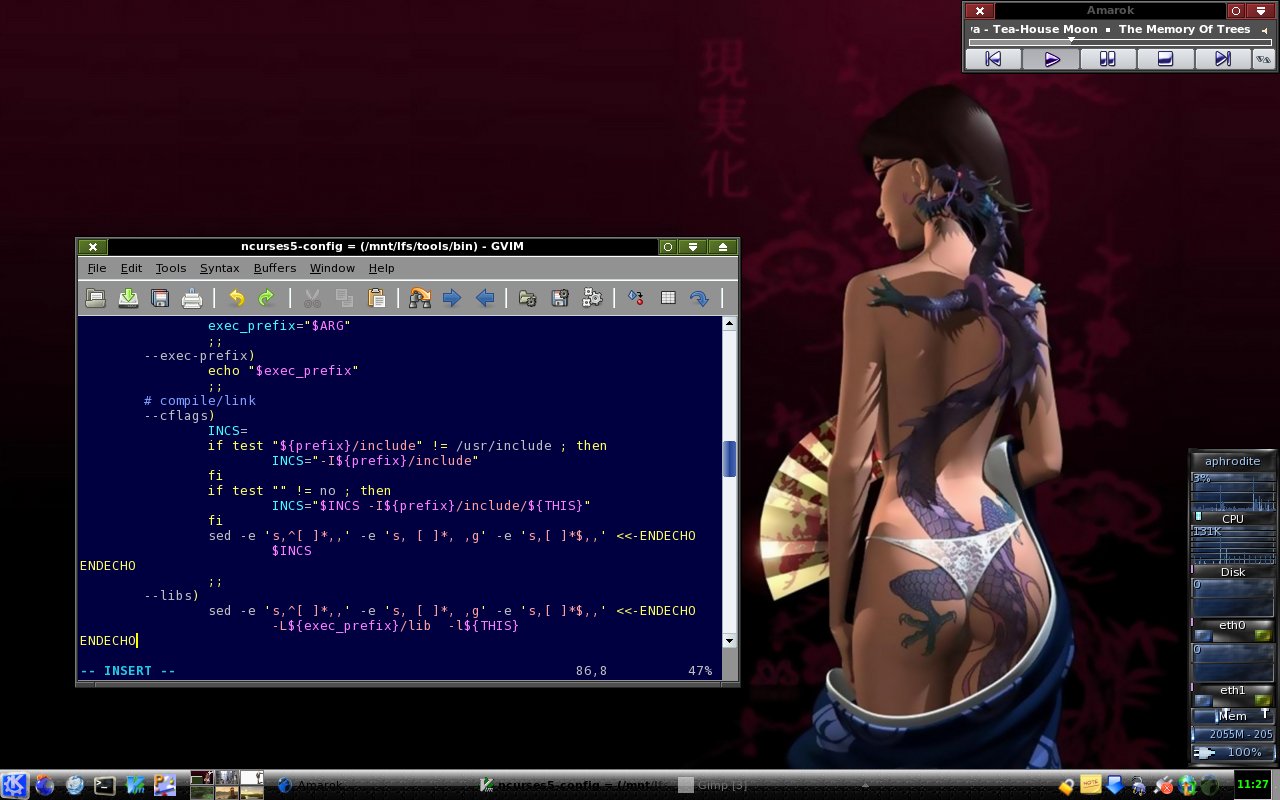Undo the last edit in GVIM

pos(236,298)
